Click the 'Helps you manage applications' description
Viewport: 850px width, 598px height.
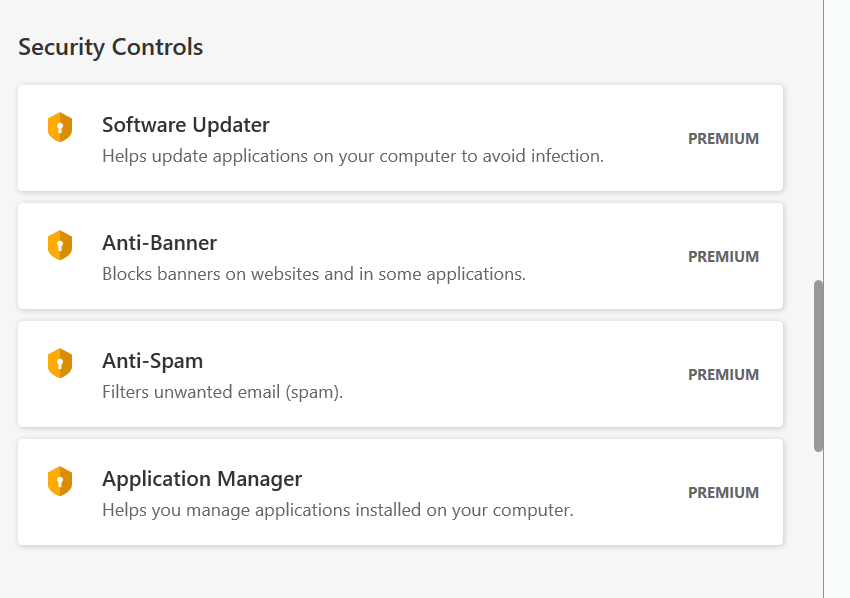[338, 510]
